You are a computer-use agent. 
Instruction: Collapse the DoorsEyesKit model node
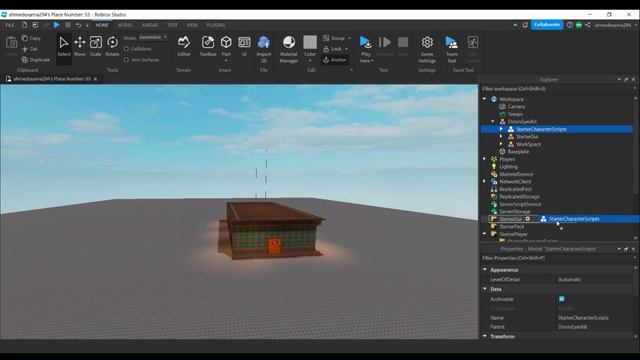(x=493, y=121)
